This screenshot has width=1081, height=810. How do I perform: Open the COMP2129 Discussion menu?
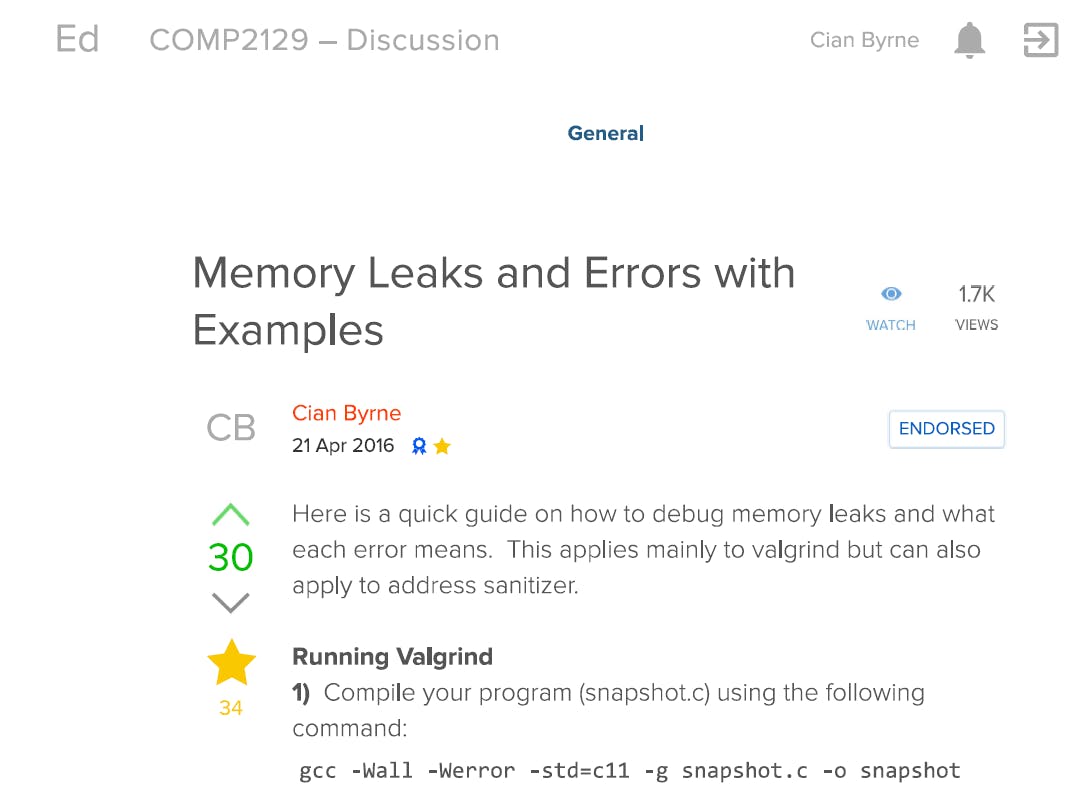[x=324, y=40]
